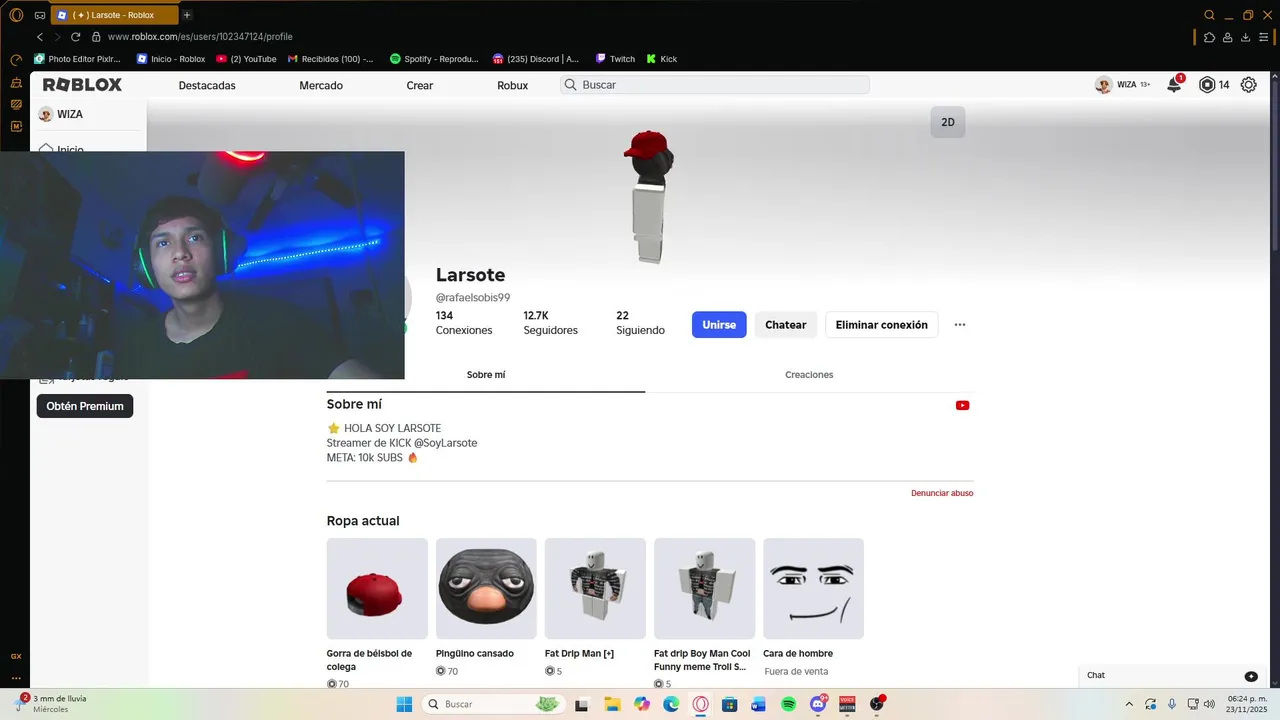Open the Recibidos Gmail bookmark
This screenshot has width=1280, height=720.
[331, 59]
